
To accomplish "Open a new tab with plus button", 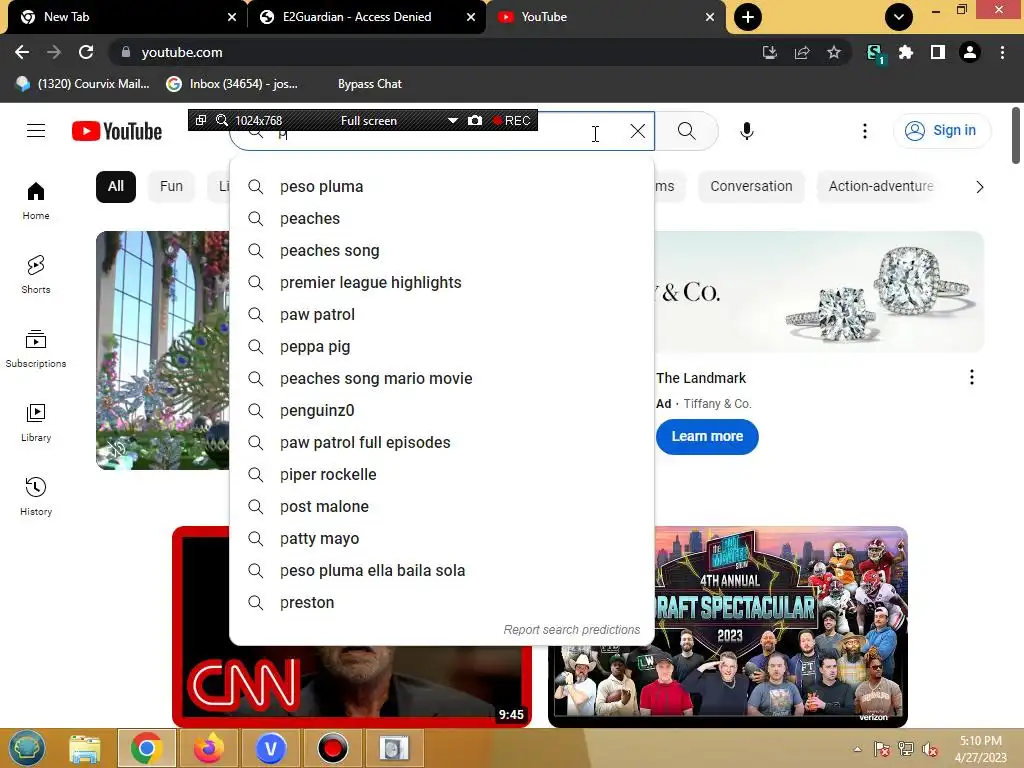I will 747,17.
